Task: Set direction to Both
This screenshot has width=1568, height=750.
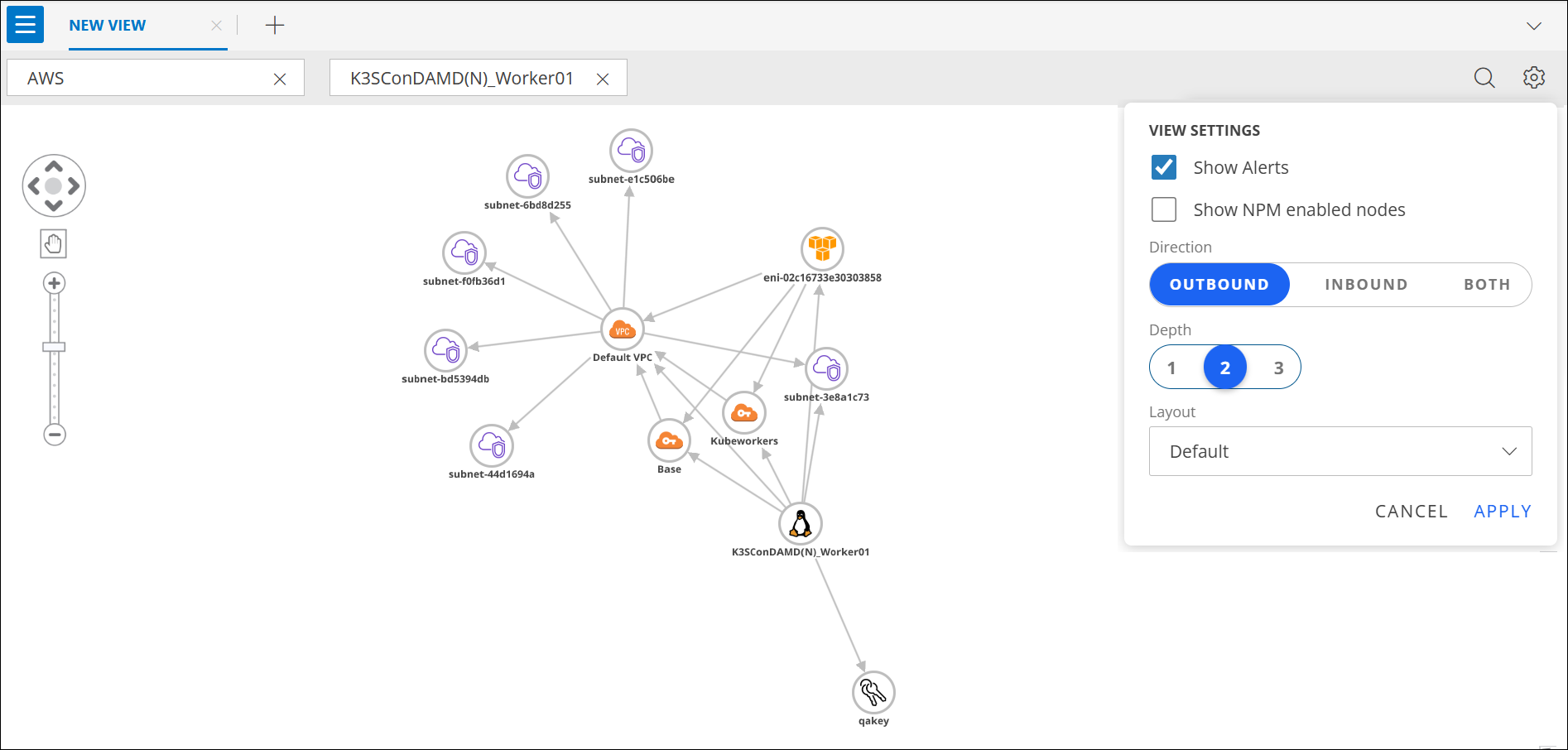Action: 1487,285
